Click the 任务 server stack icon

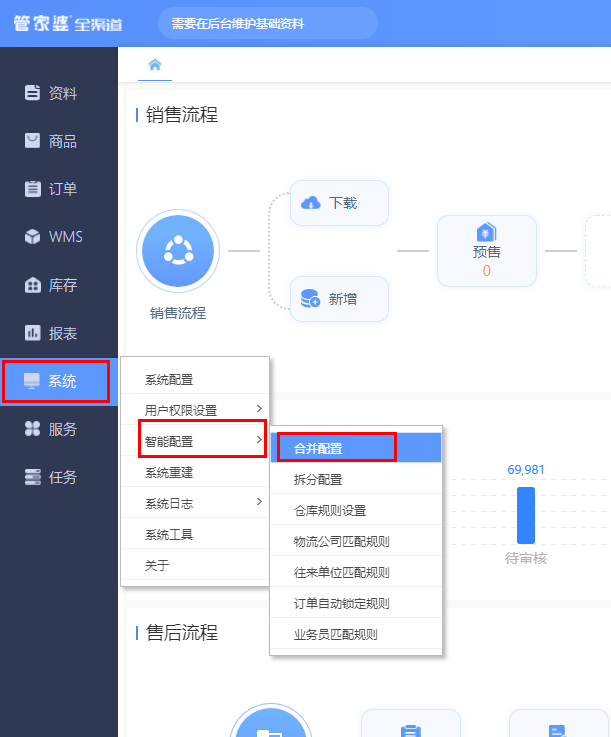point(32,477)
